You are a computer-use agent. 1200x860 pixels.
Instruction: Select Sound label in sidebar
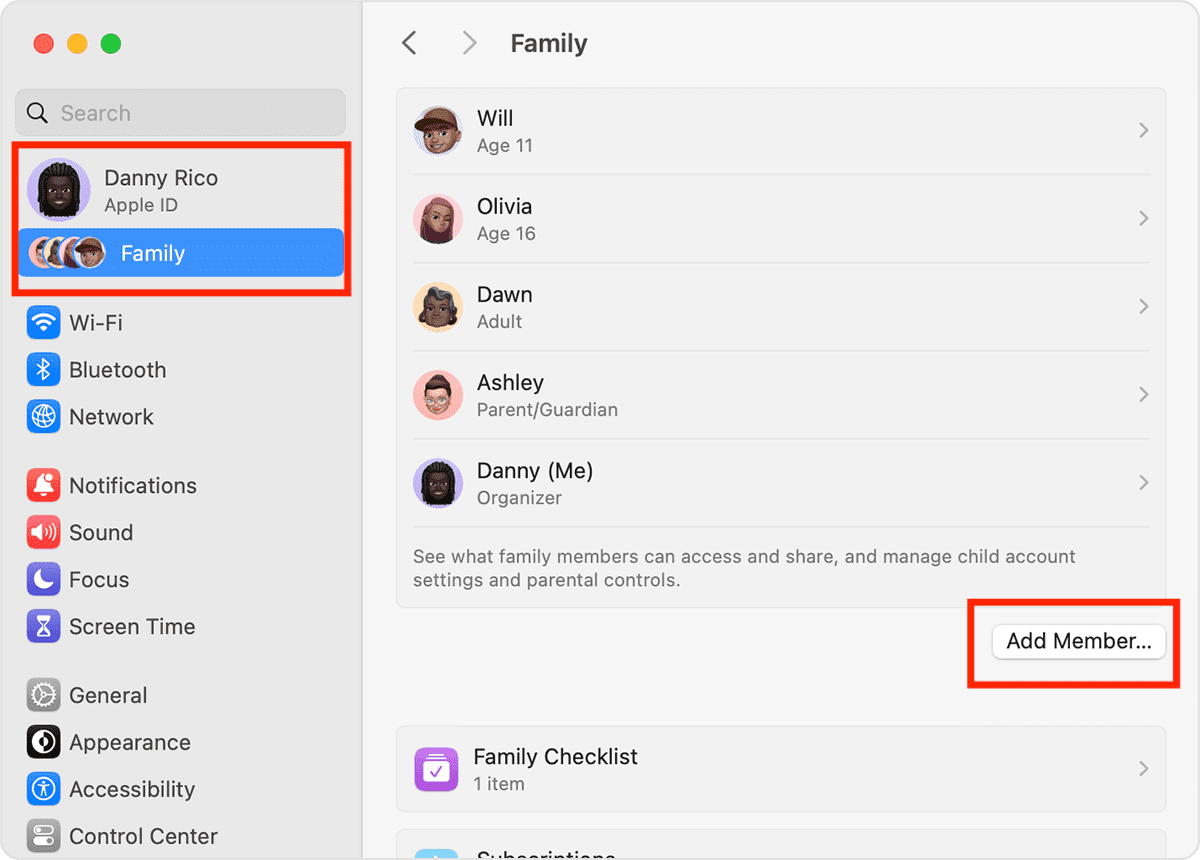(101, 532)
